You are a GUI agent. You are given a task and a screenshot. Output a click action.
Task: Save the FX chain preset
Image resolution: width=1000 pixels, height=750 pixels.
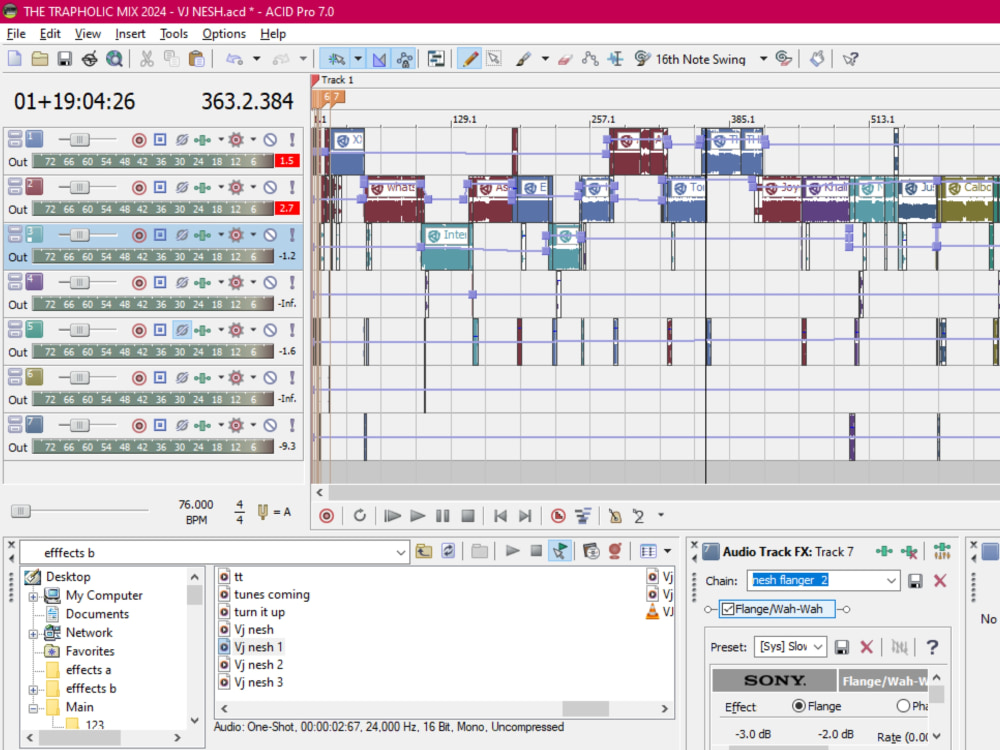(x=915, y=581)
